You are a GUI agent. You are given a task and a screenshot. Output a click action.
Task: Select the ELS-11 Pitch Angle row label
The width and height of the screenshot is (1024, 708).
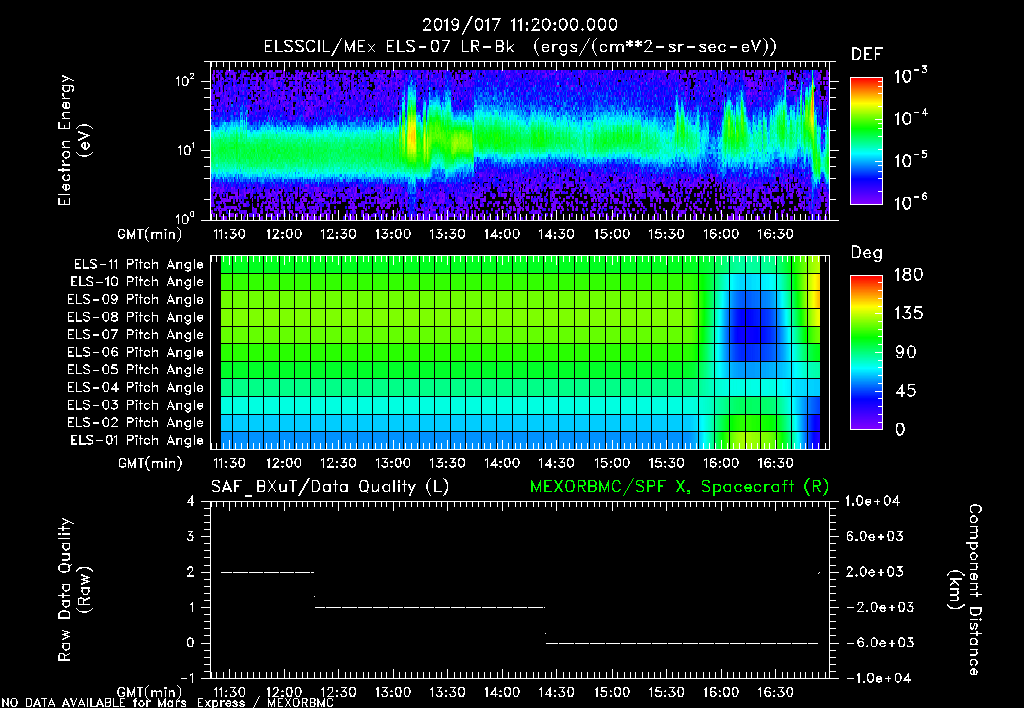pyautogui.click(x=138, y=265)
